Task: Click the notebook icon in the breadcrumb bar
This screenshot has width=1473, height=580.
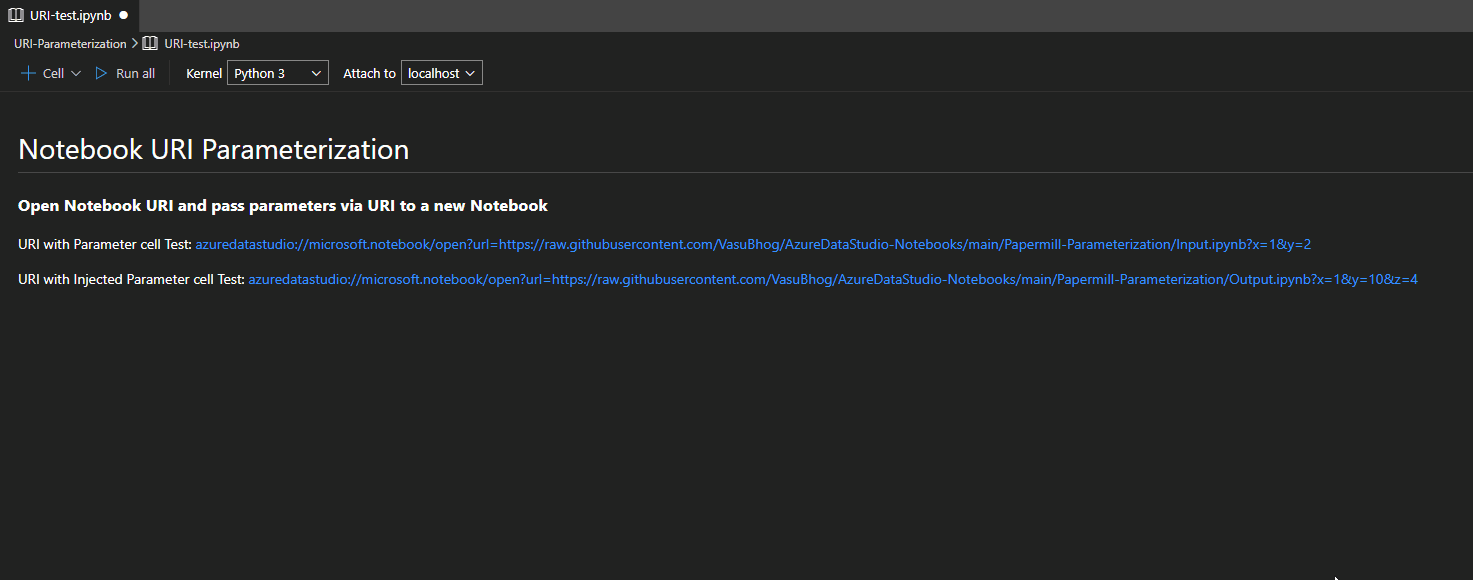Action: coord(149,43)
